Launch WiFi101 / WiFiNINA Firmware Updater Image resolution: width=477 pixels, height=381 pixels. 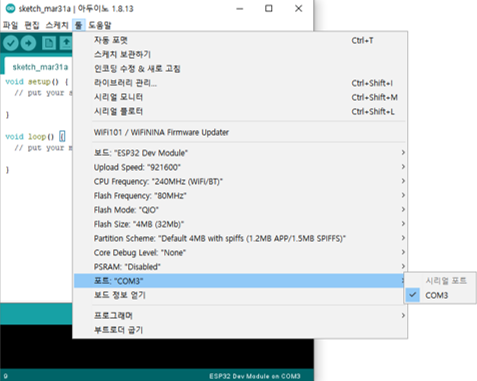240,132
